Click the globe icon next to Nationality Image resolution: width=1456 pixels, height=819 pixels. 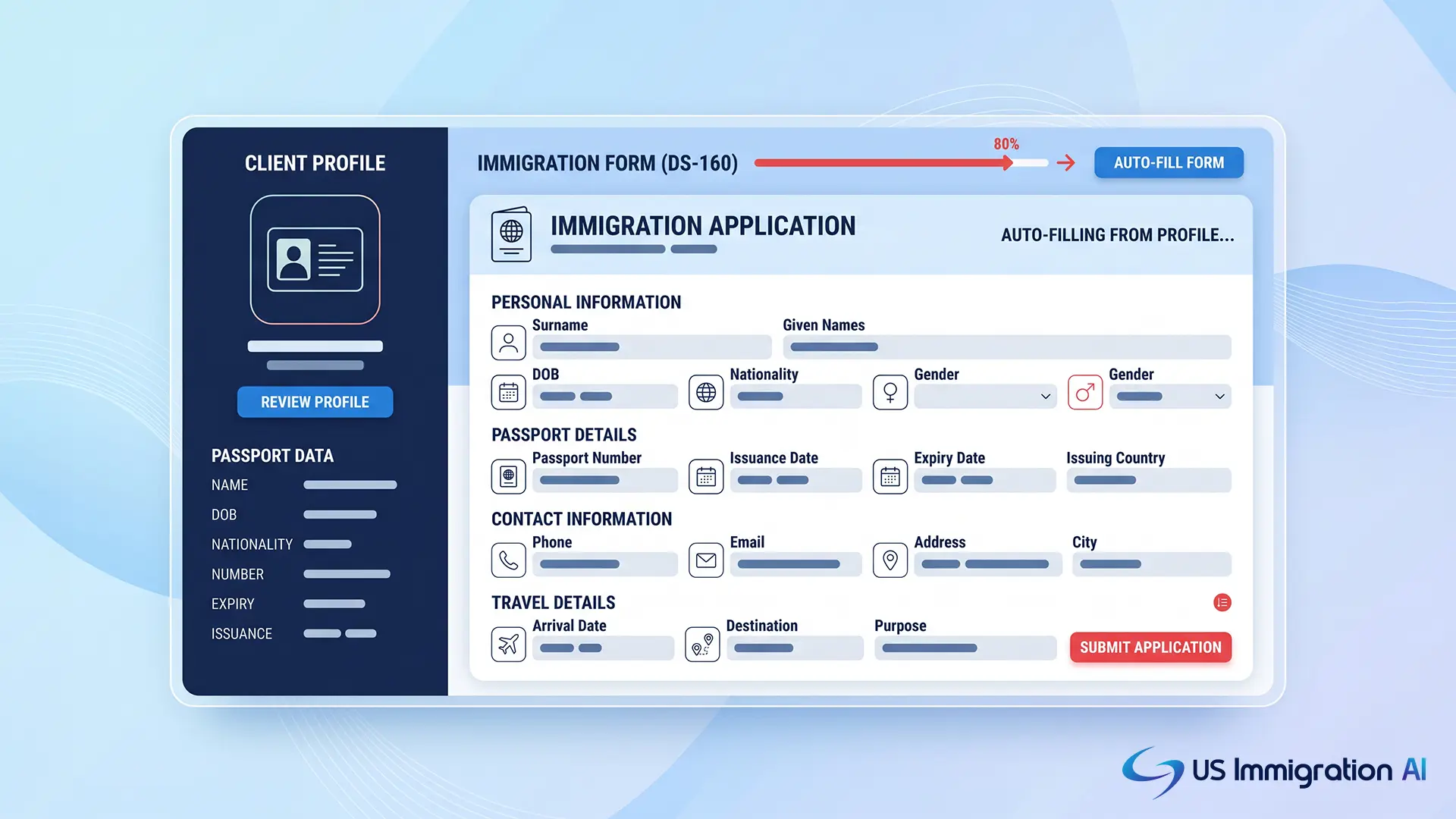[x=706, y=392]
